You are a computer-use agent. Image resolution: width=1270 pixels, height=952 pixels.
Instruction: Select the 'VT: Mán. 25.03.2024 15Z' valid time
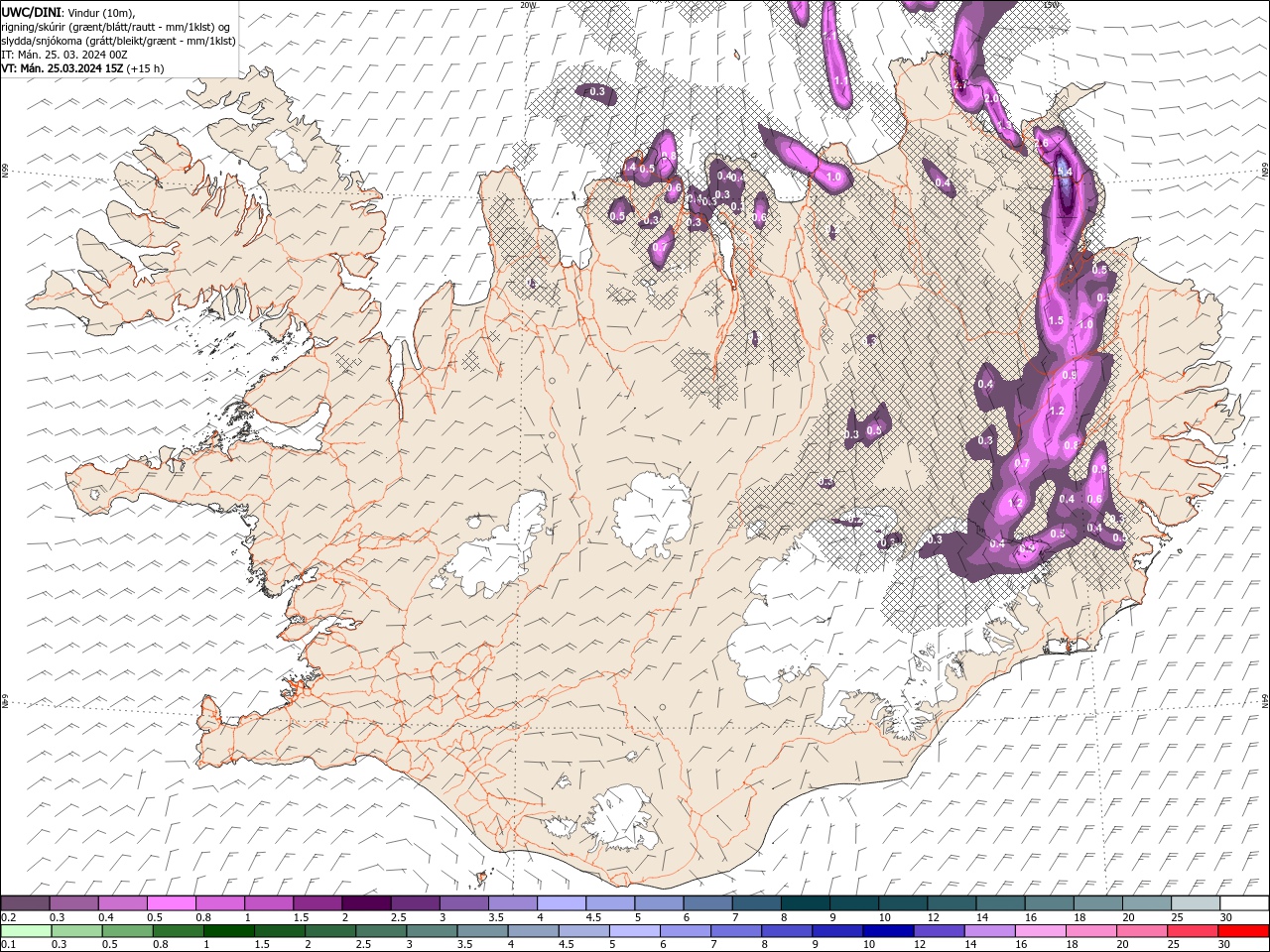tap(63, 68)
